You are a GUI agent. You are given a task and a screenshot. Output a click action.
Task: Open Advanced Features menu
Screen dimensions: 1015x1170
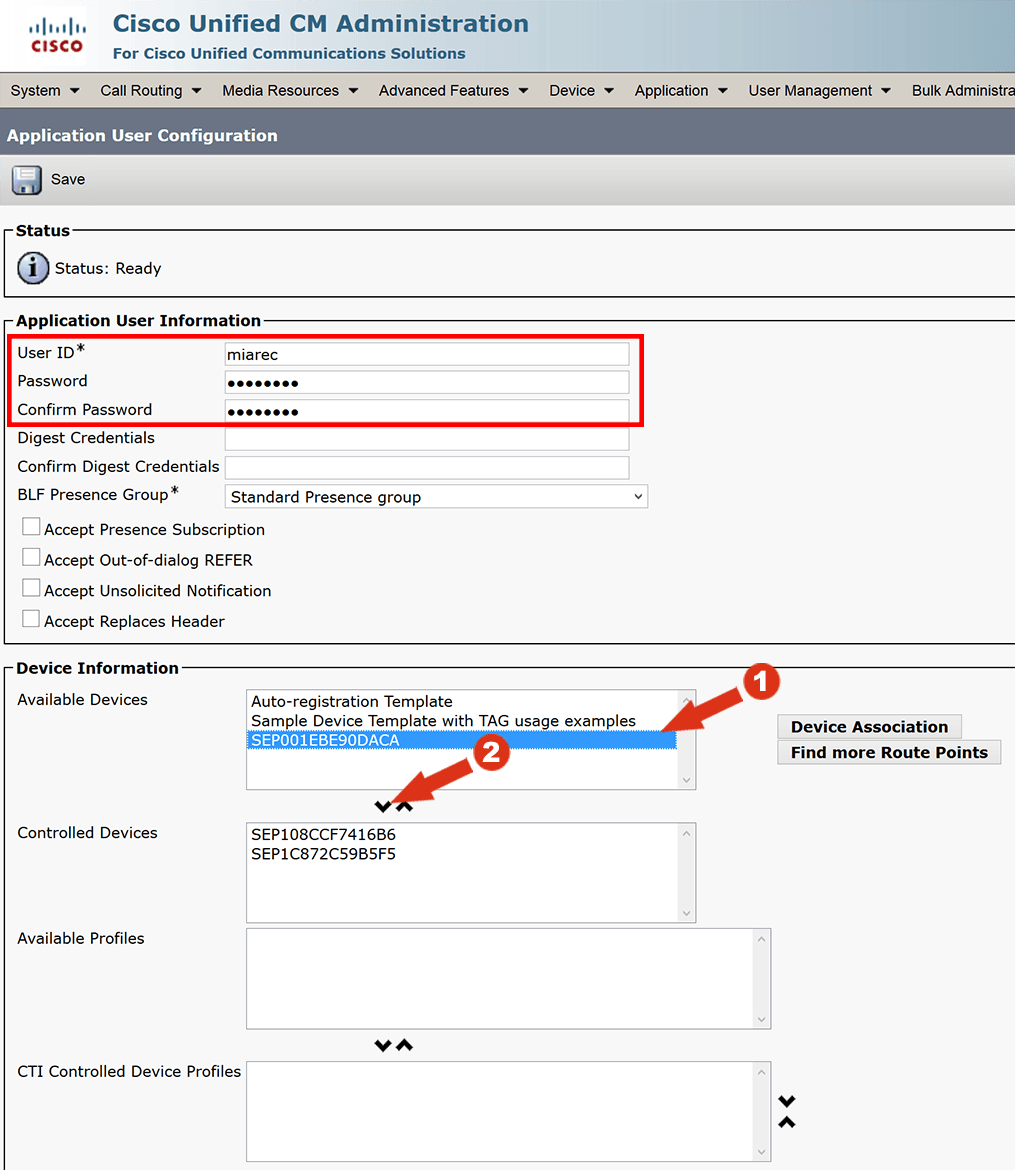click(454, 91)
